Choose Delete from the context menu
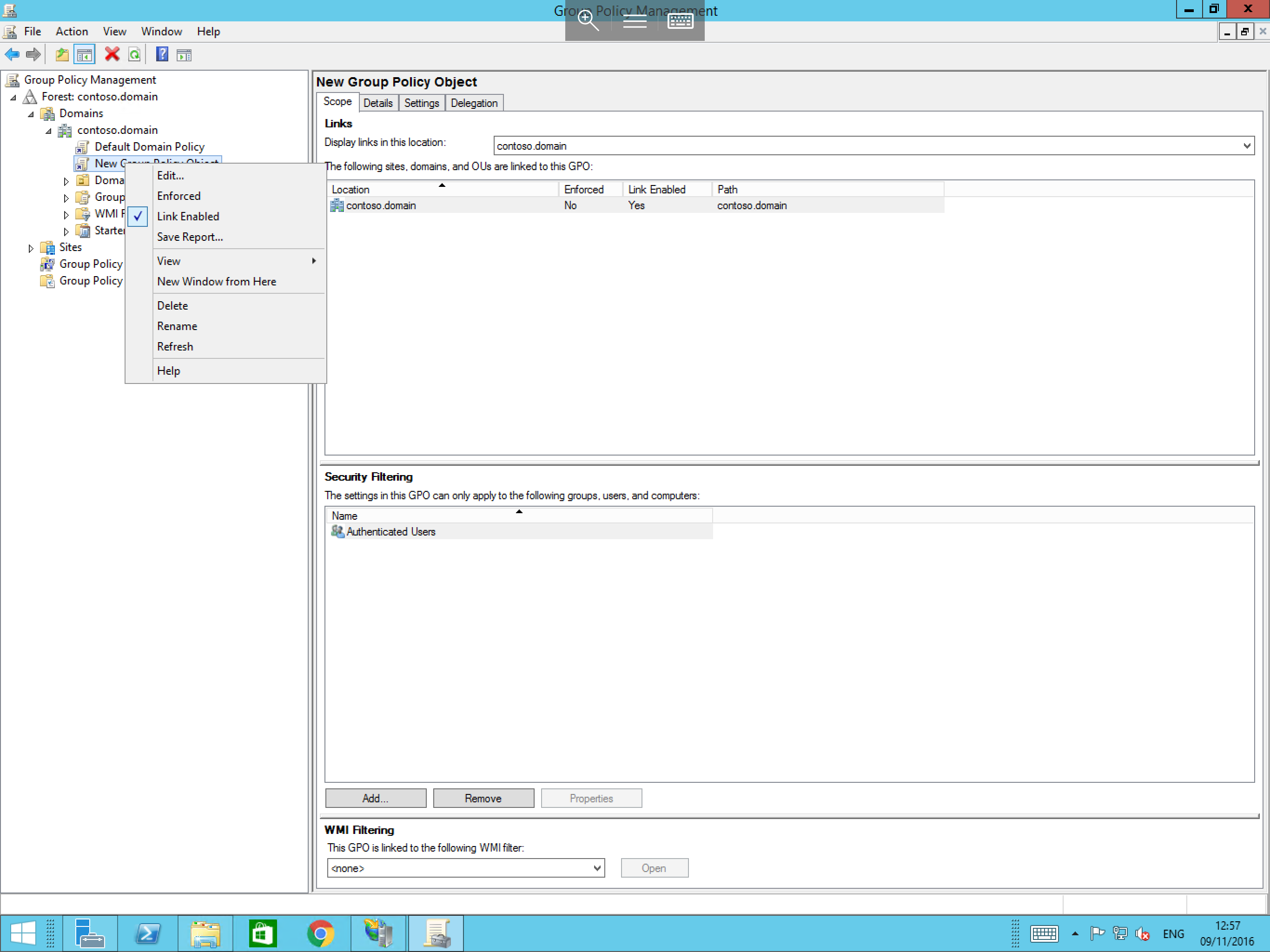The width and height of the screenshot is (1270, 952). (225, 305)
